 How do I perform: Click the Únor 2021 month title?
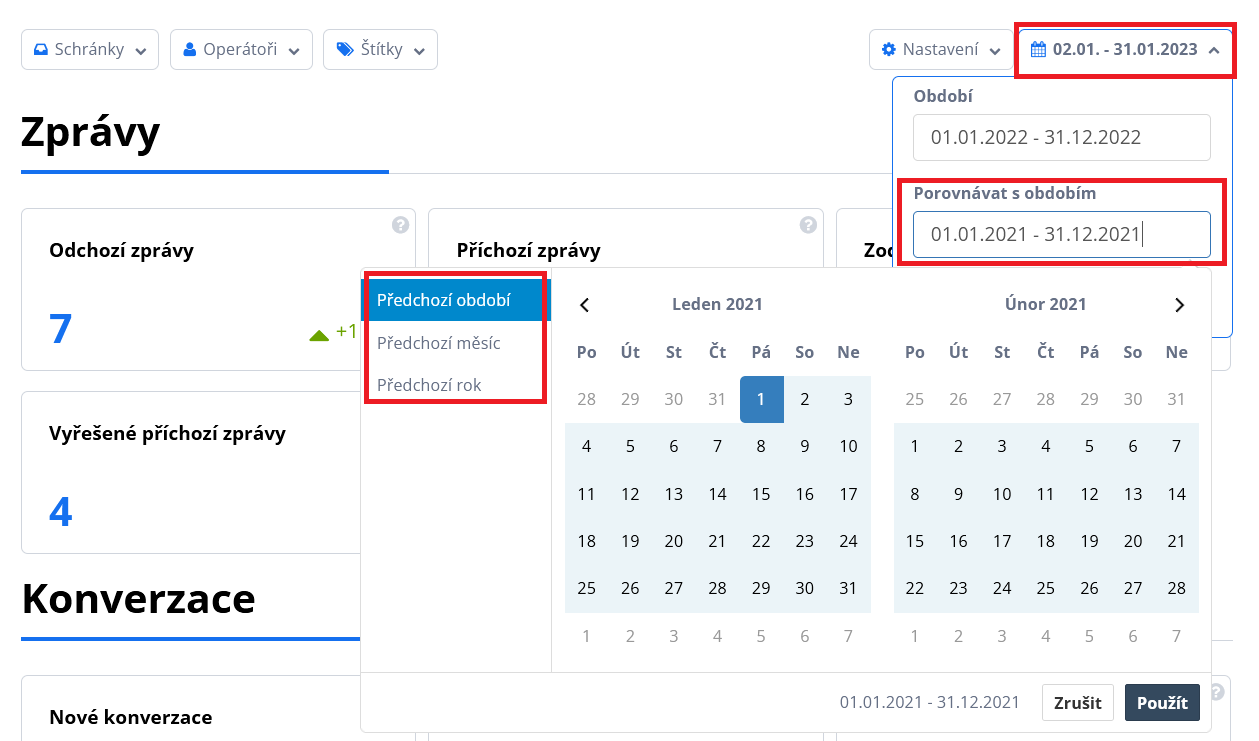(x=1046, y=304)
